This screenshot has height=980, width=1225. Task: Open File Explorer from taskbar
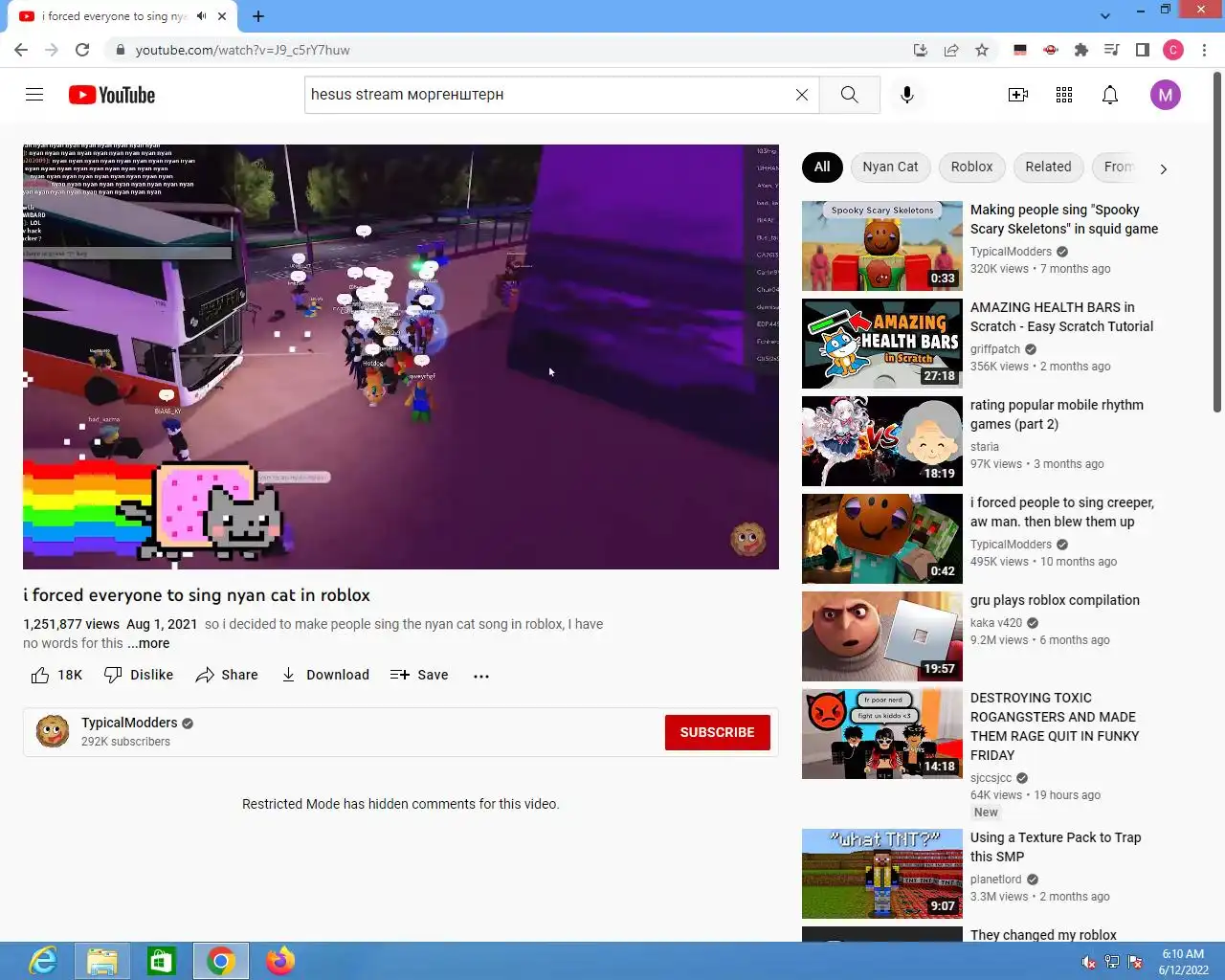[102, 961]
